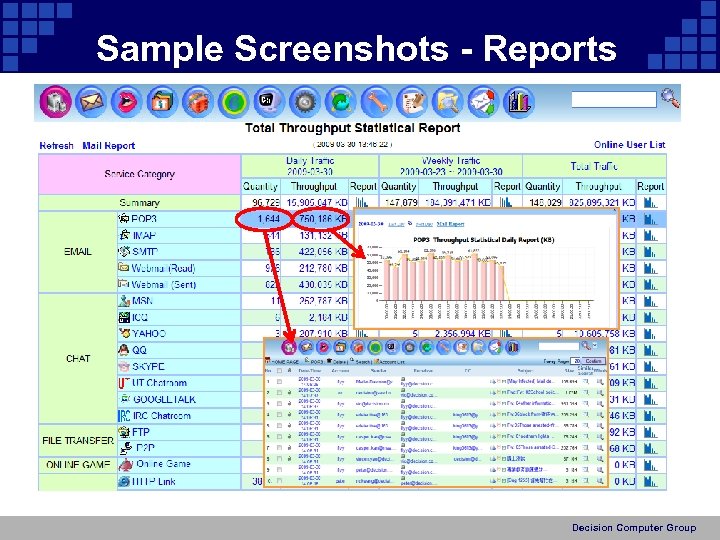Screen dimensions: 720x540
Task: Open YAHOO weekly traffic report chart icon
Action: click(x=506, y=334)
